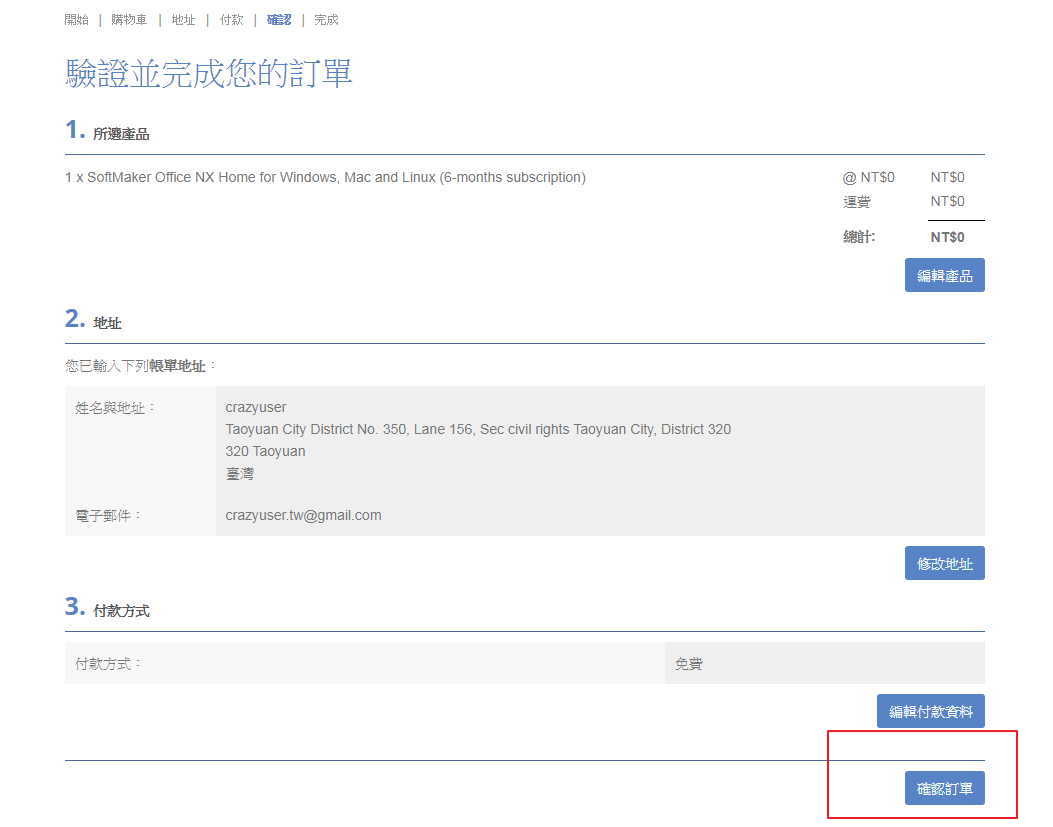Click the 編輯付款資料 edit payment button
The image size is (1053, 827).
930,711
